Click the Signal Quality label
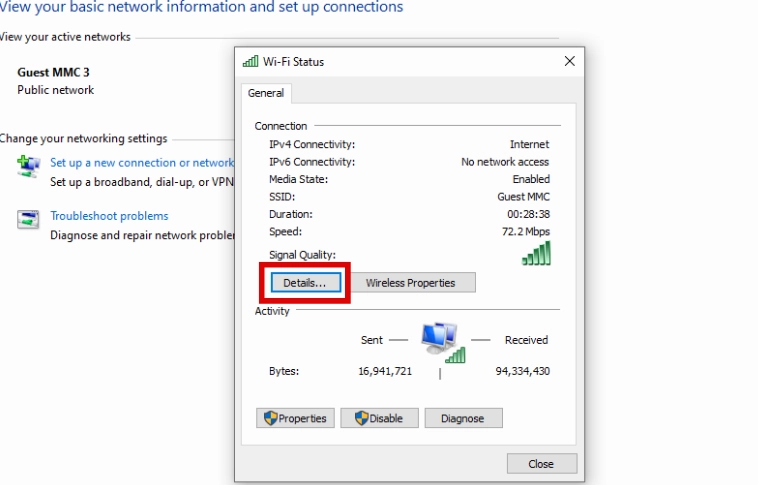This screenshot has width=758, height=485. (302, 255)
